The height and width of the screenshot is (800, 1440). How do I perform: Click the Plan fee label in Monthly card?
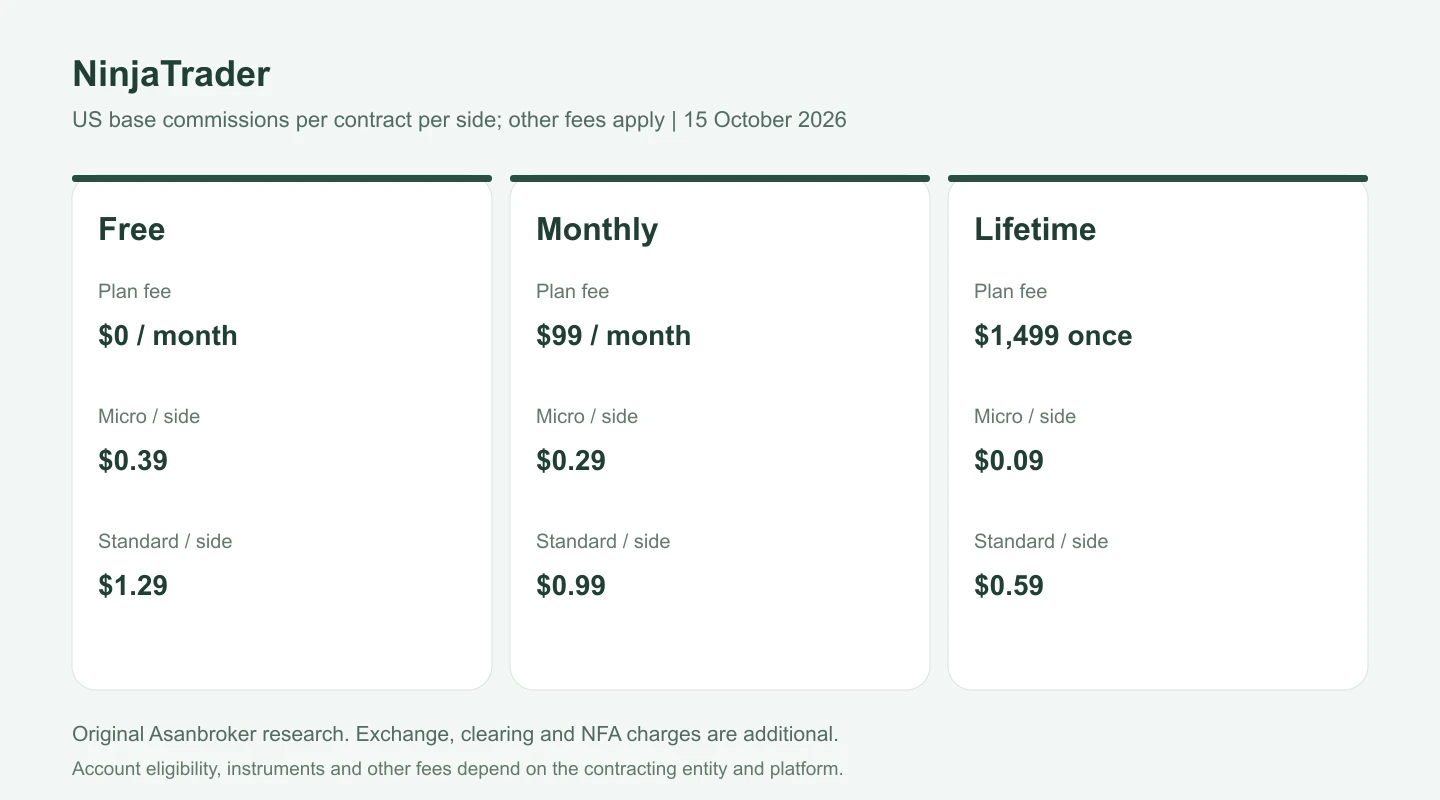click(572, 291)
